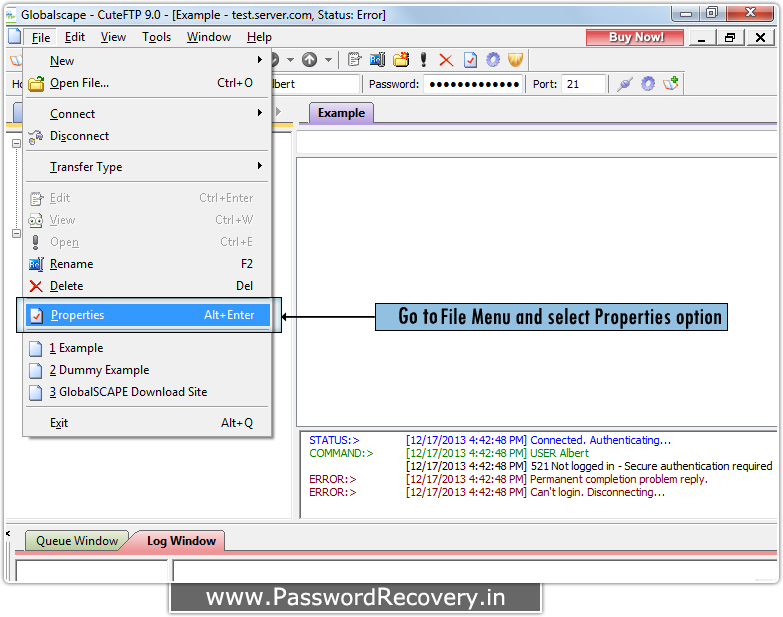
Task: Open the Window menu
Action: (209, 37)
